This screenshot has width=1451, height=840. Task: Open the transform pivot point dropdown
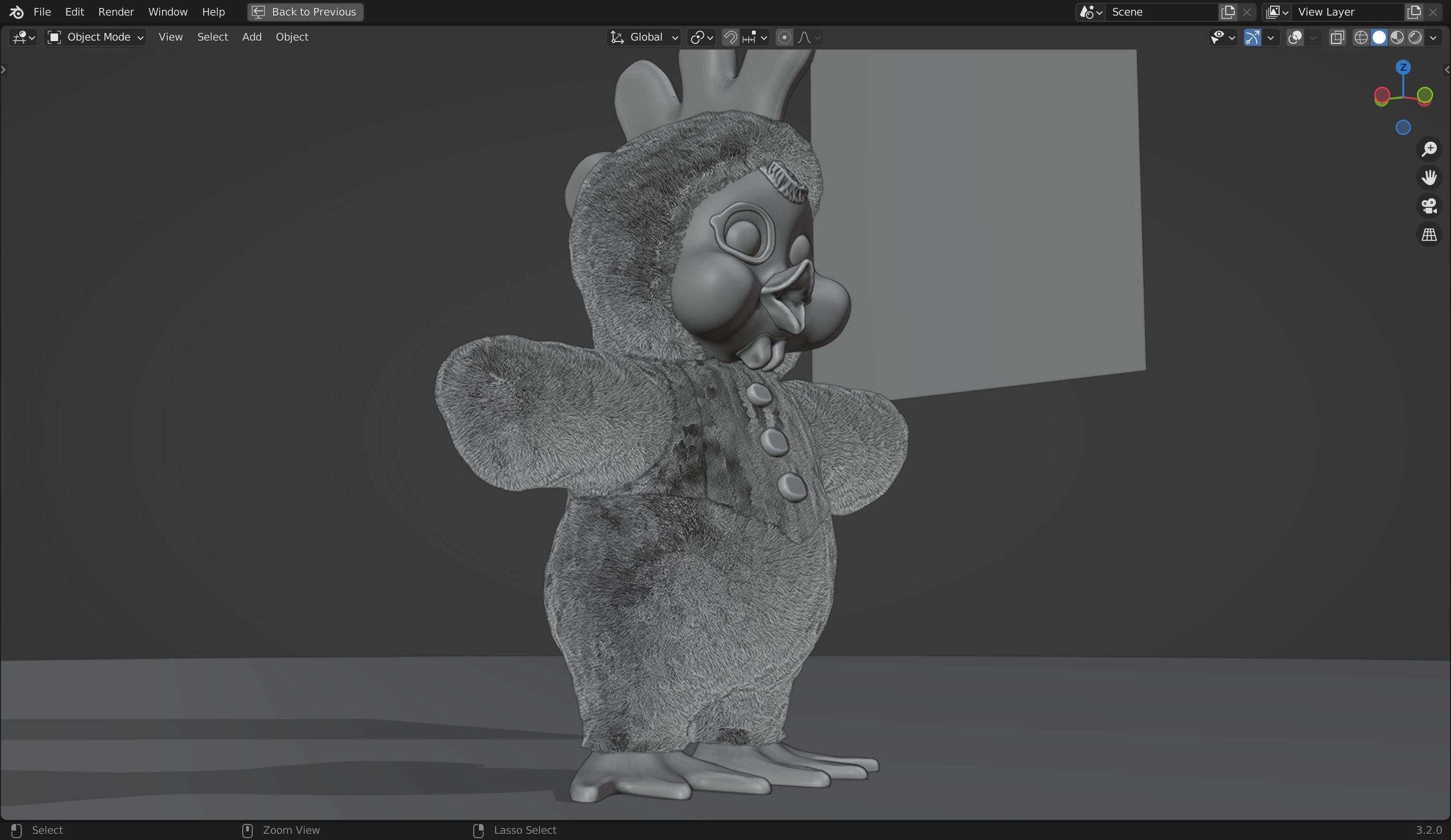pyautogui.click(x=701, y=37)
